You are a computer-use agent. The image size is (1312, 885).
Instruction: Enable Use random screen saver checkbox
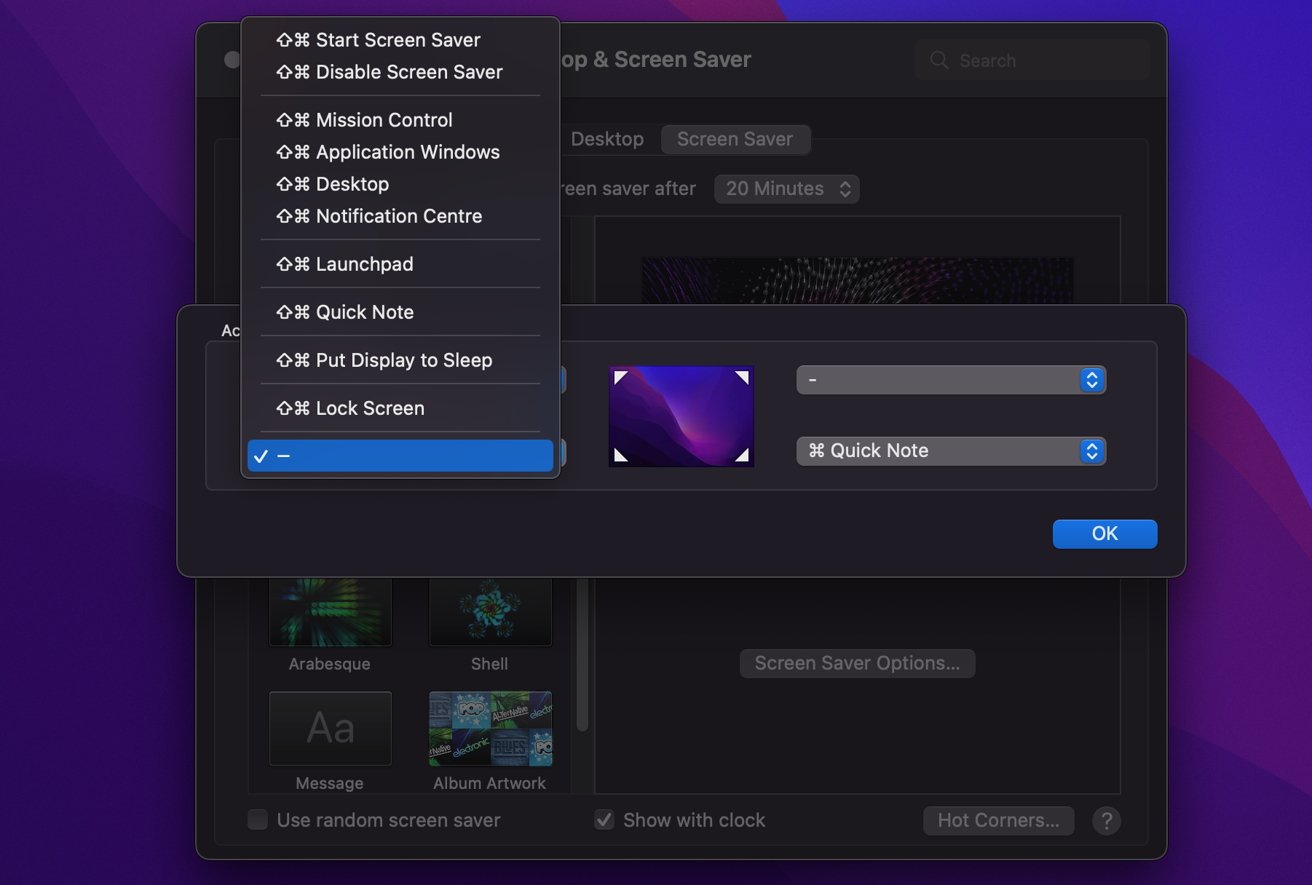click(258, 820)
